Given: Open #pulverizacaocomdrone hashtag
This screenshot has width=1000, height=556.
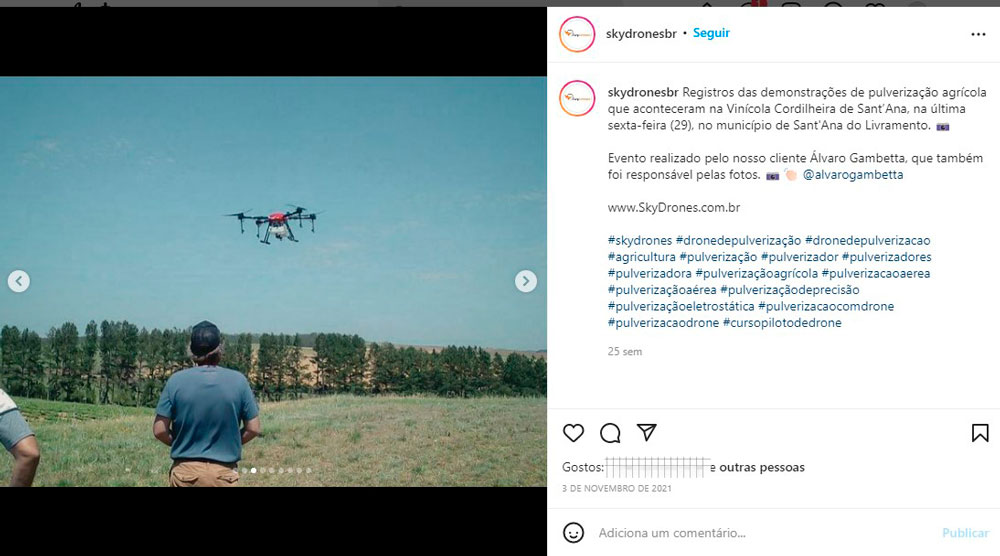Looking at the screenshot, I should 826,307.
